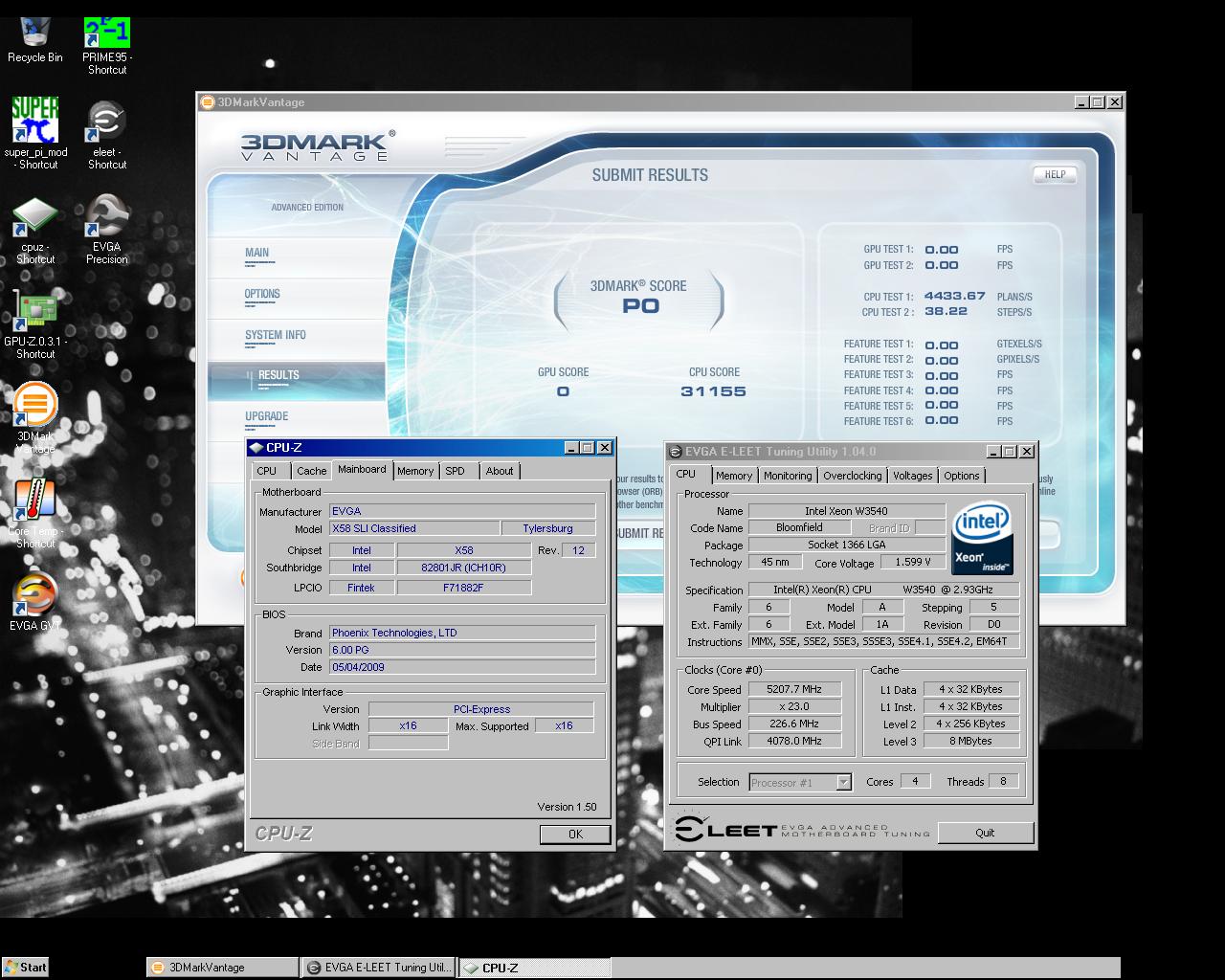
Task: Click the CPU-Z title bar icon
Action: click(256, 448)
